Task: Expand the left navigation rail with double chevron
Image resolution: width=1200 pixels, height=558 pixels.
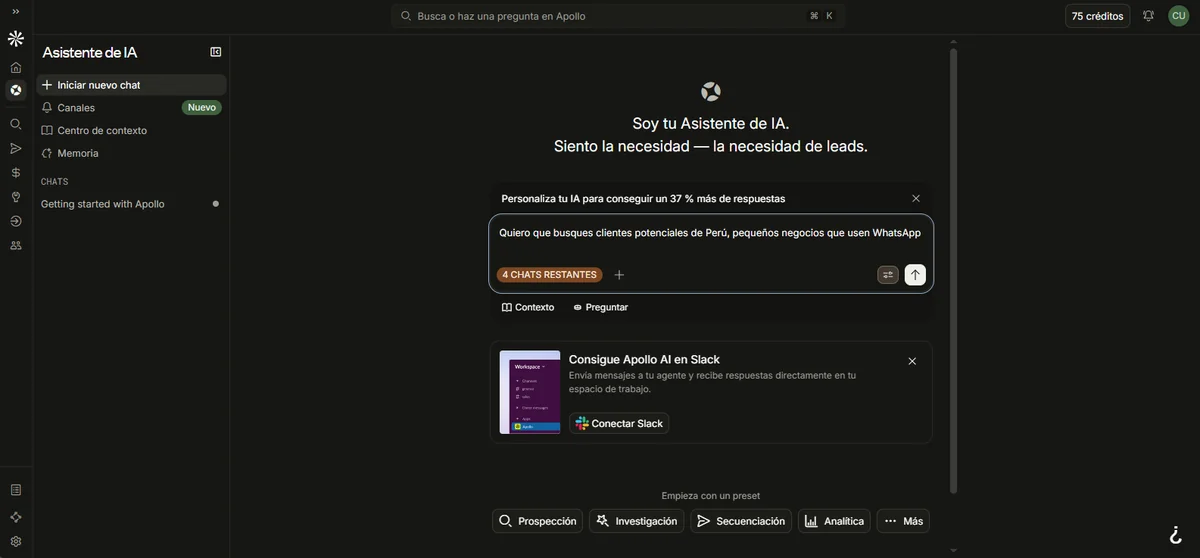Action: (x=15, y=11)
